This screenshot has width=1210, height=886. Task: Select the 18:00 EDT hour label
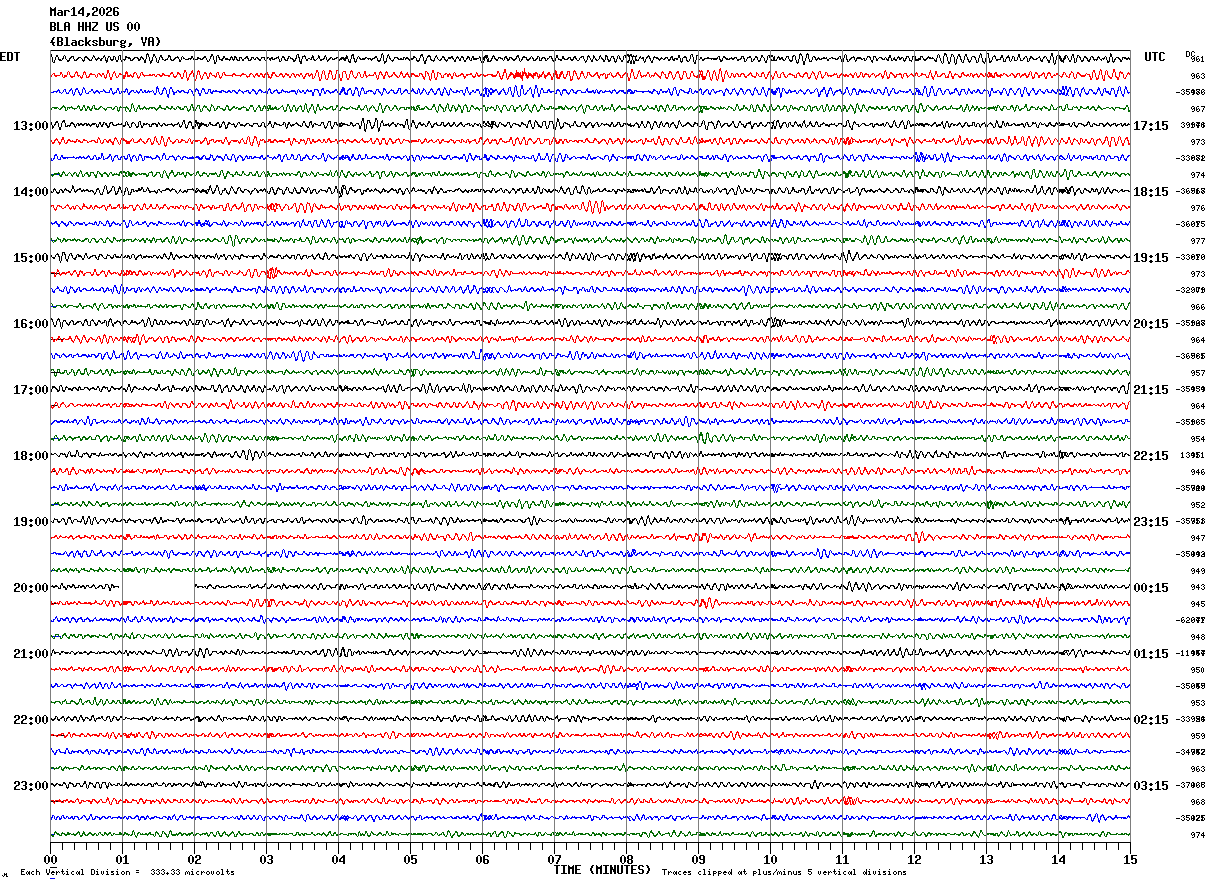click(x=30, y=456)
